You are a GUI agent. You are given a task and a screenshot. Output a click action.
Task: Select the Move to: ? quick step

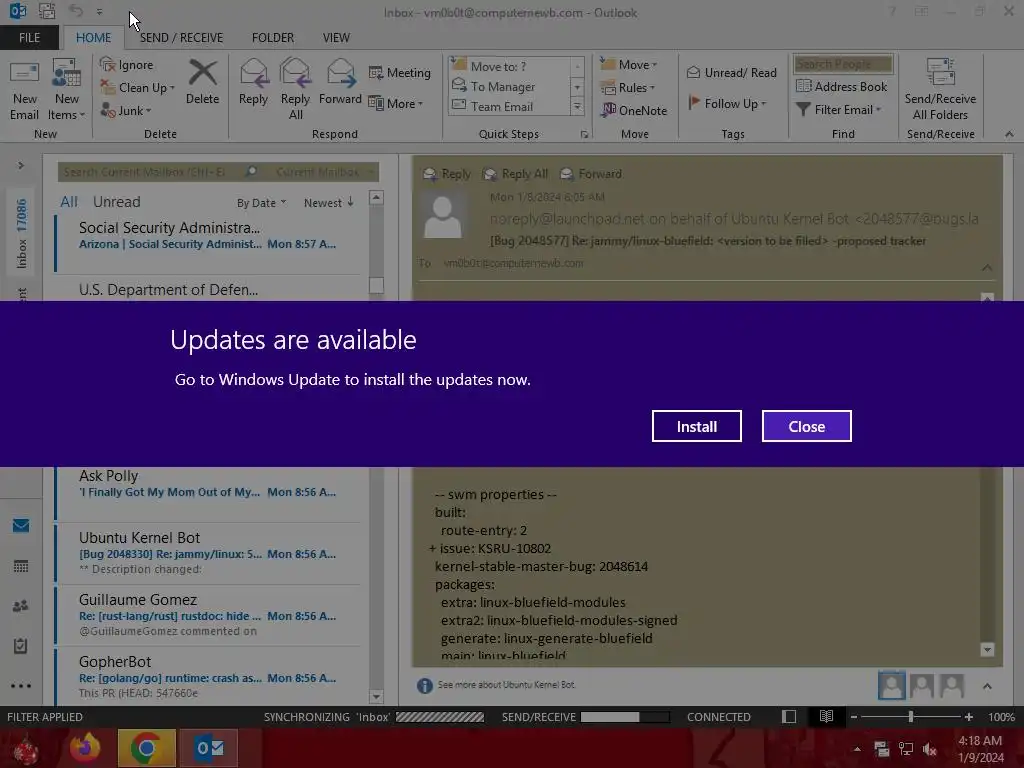click(509, 66)
